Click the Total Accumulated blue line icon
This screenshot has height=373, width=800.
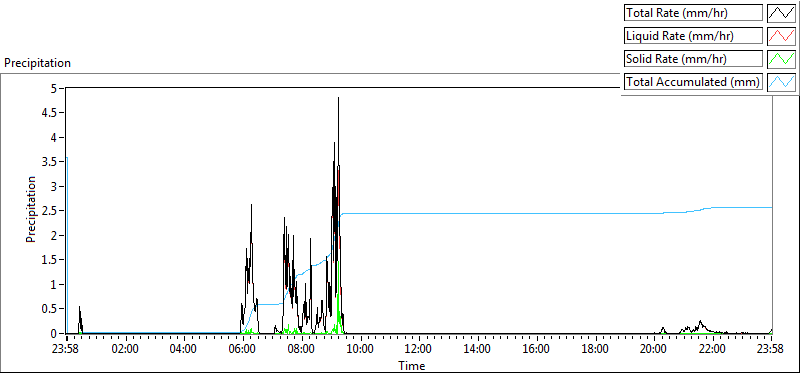click(782, 82)
